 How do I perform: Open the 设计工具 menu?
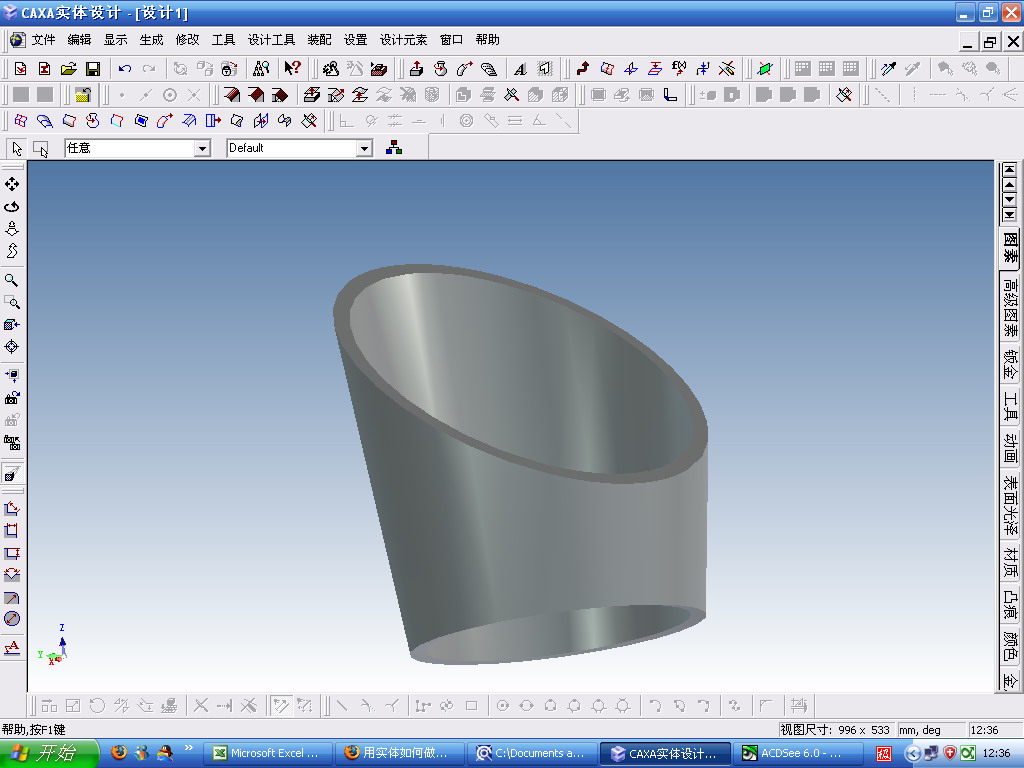(271, 40)
